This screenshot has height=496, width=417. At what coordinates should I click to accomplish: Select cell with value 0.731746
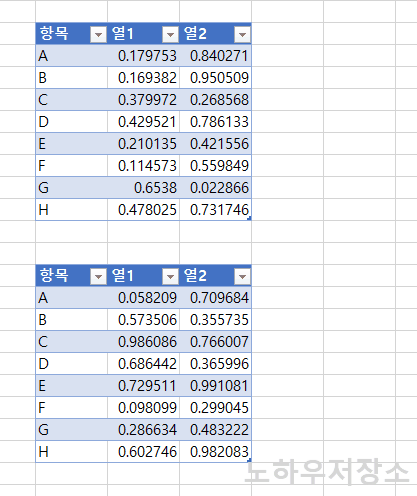click(216, 210)
